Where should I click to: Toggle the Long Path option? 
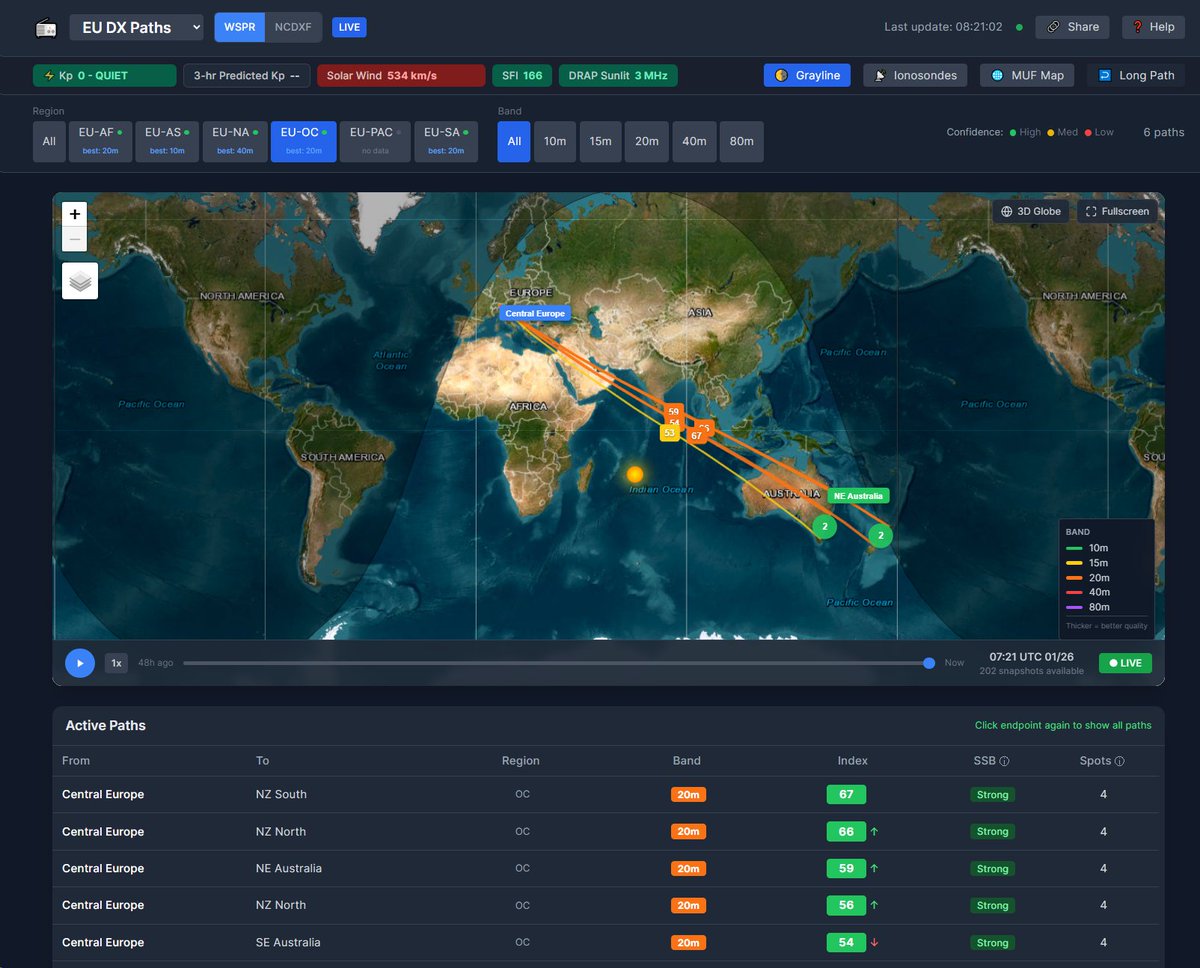click(1136, 75)
